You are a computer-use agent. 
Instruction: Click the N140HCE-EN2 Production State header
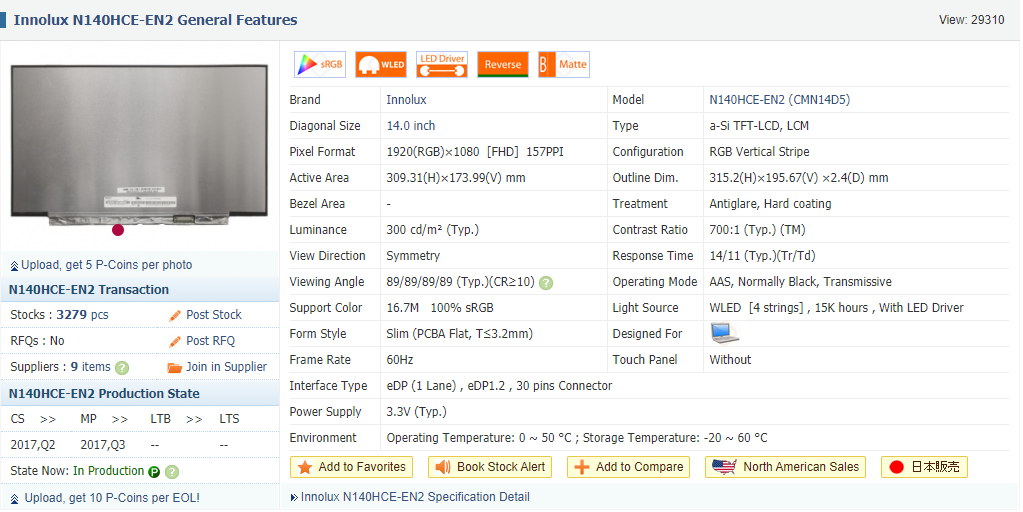[104, 394]
